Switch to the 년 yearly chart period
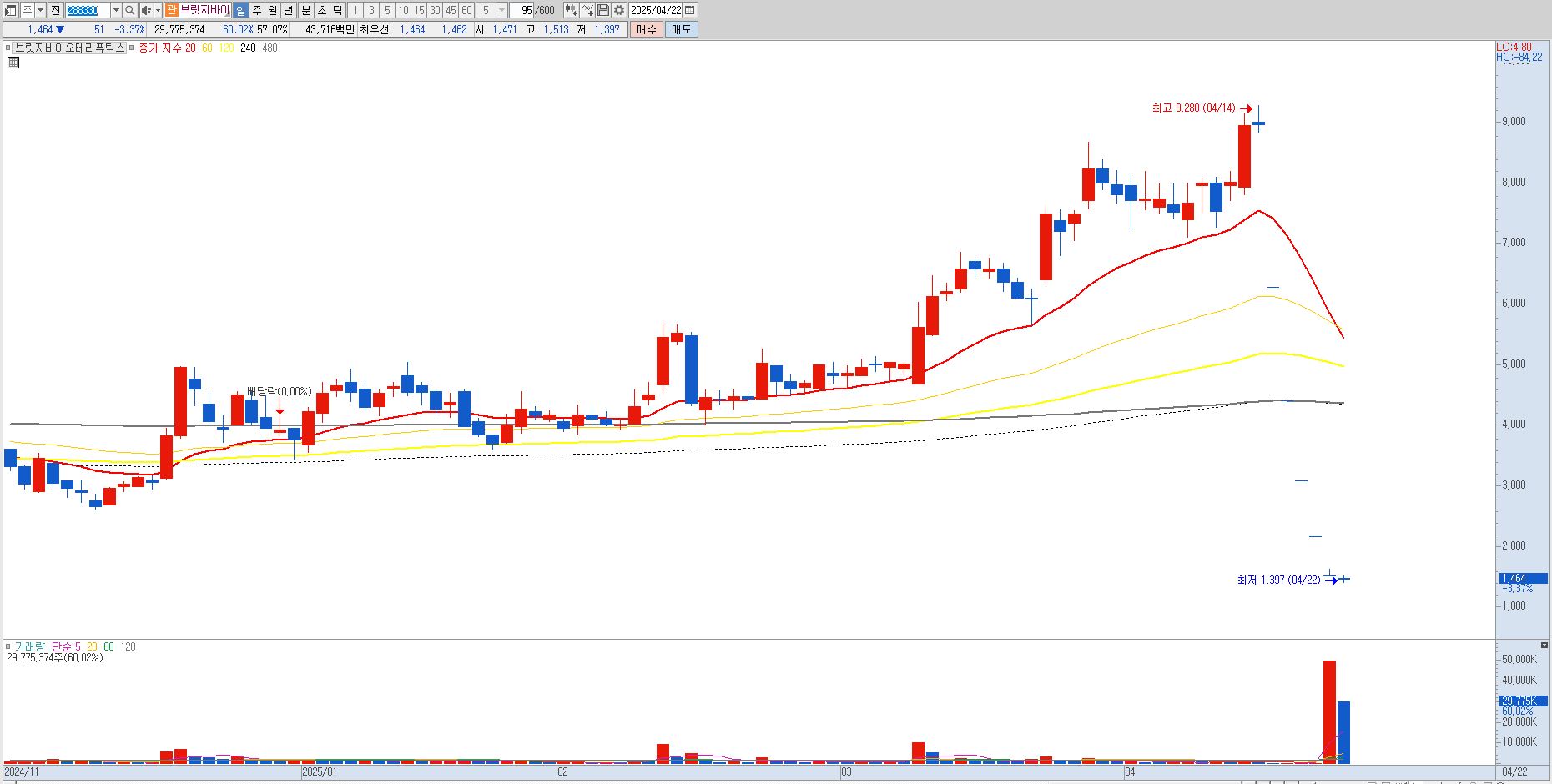 coord(288,10)
